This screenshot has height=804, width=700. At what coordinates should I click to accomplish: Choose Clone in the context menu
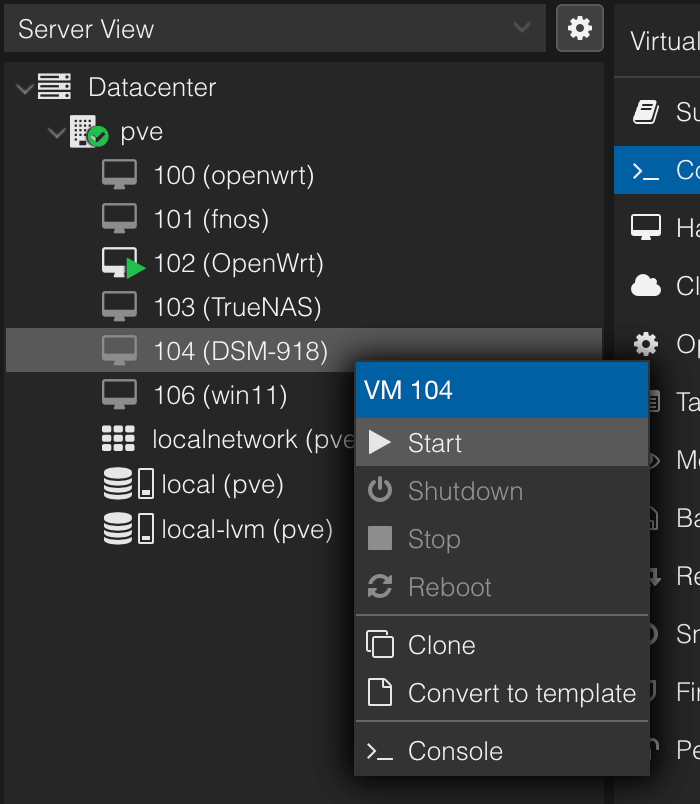441,645
